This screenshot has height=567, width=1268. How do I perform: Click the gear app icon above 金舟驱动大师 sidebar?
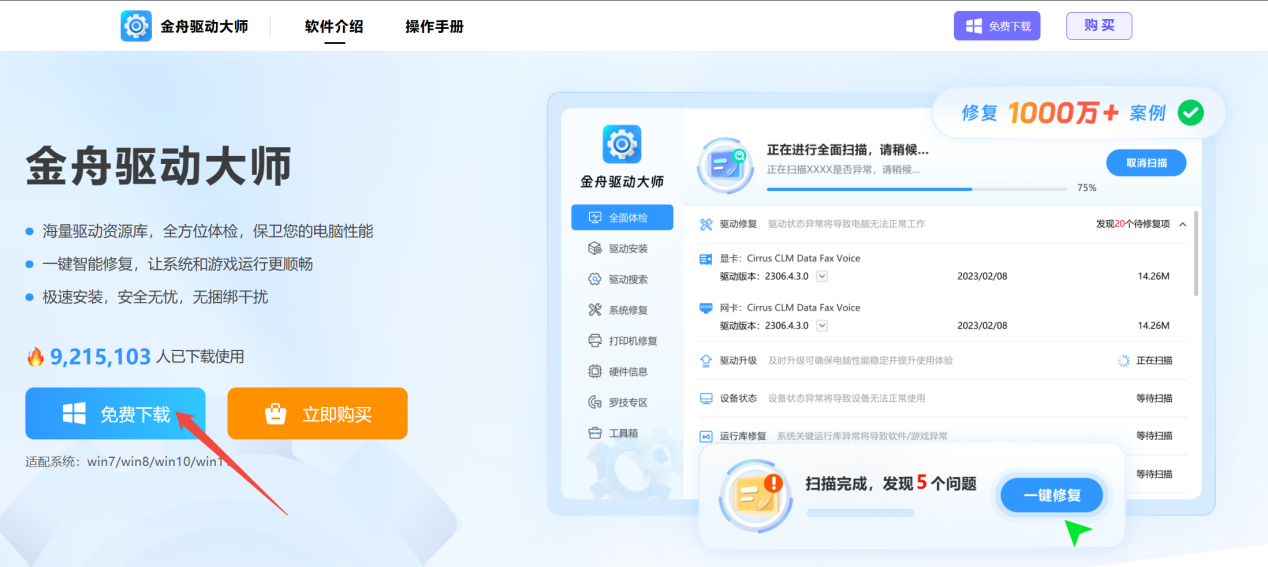(622, 144)
